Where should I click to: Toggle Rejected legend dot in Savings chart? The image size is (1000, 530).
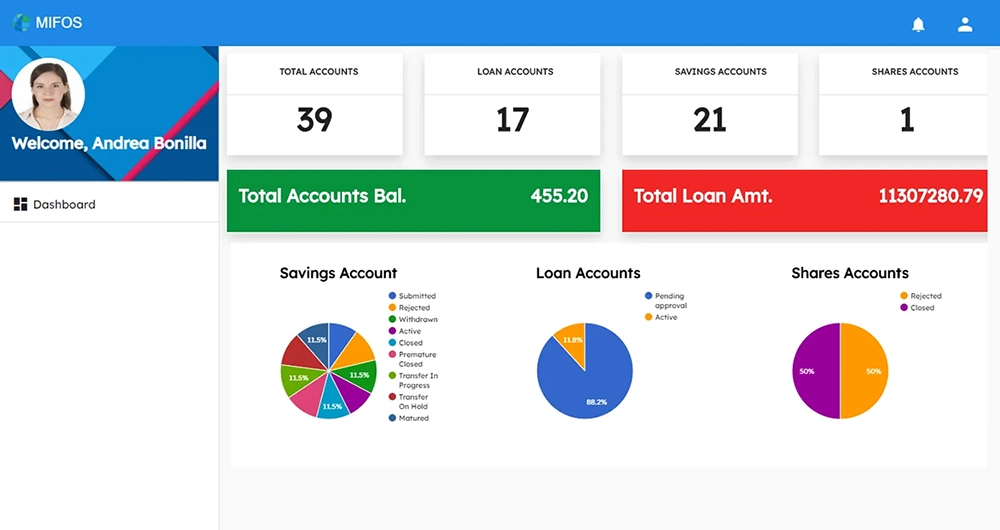tap(392, 307)
